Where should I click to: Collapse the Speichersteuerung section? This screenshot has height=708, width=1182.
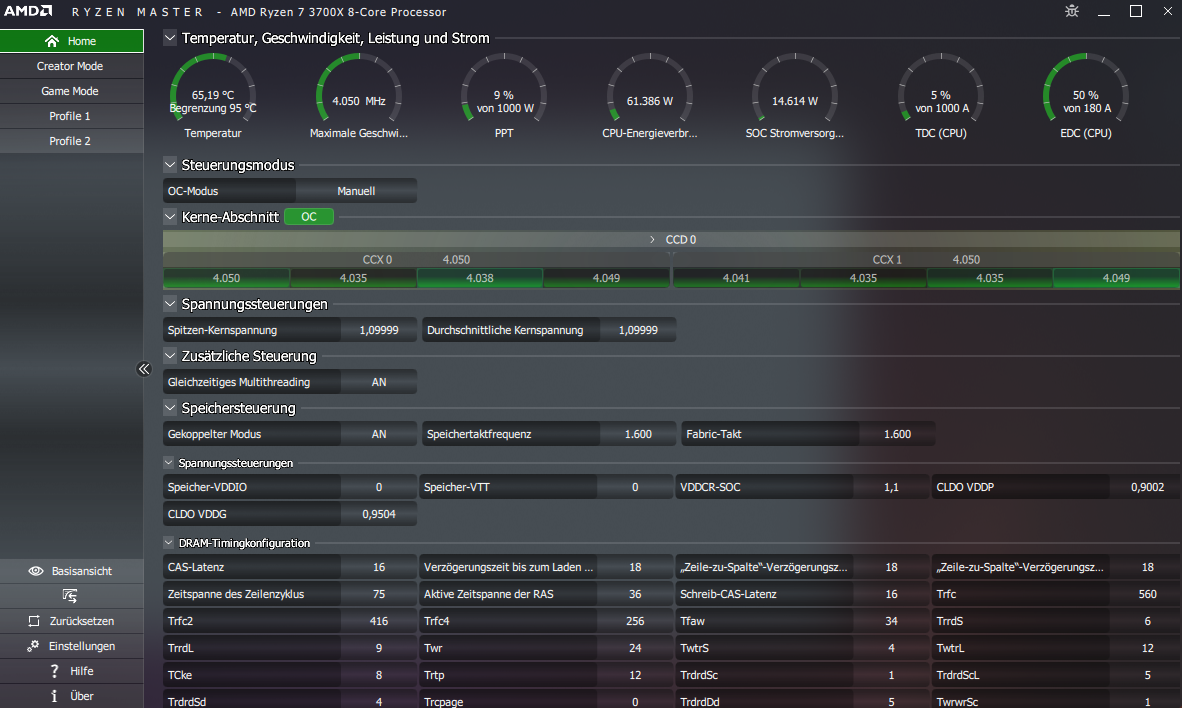pos(170,408)
